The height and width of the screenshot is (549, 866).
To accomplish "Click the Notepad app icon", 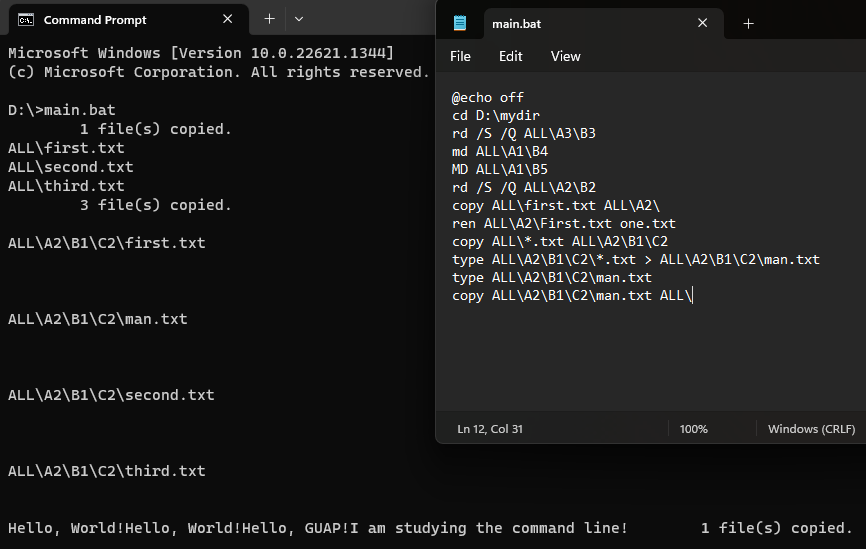I will pyautogui.click(x=460, y=23).
